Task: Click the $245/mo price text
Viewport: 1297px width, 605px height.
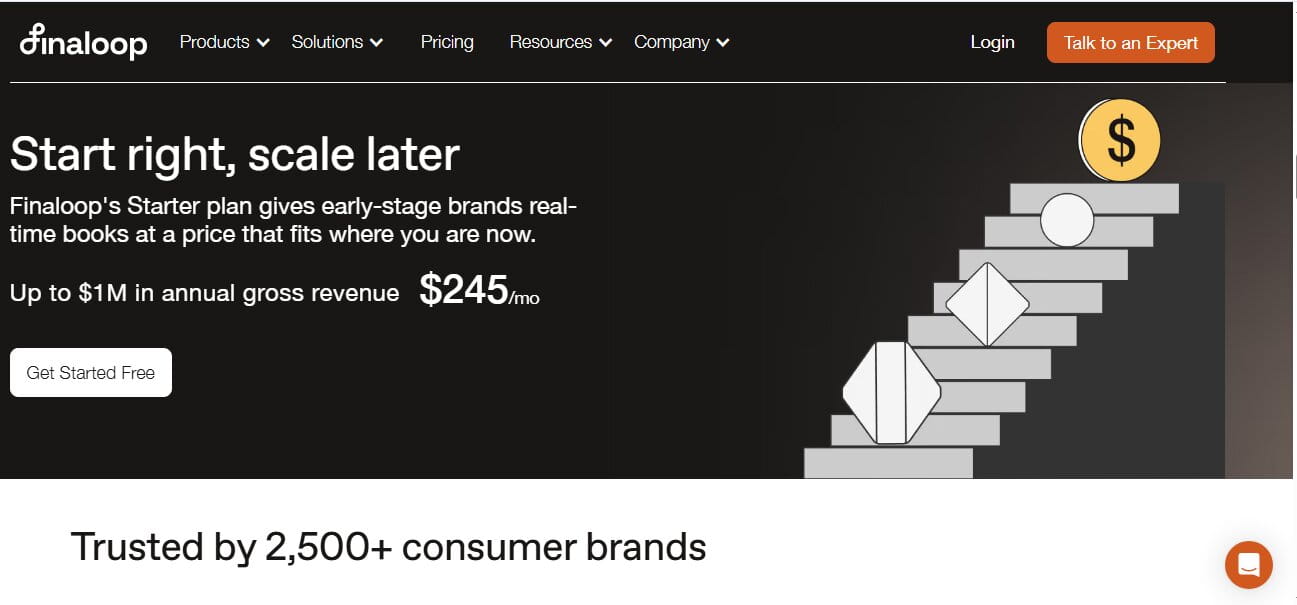Action: (x=480, y=290)
